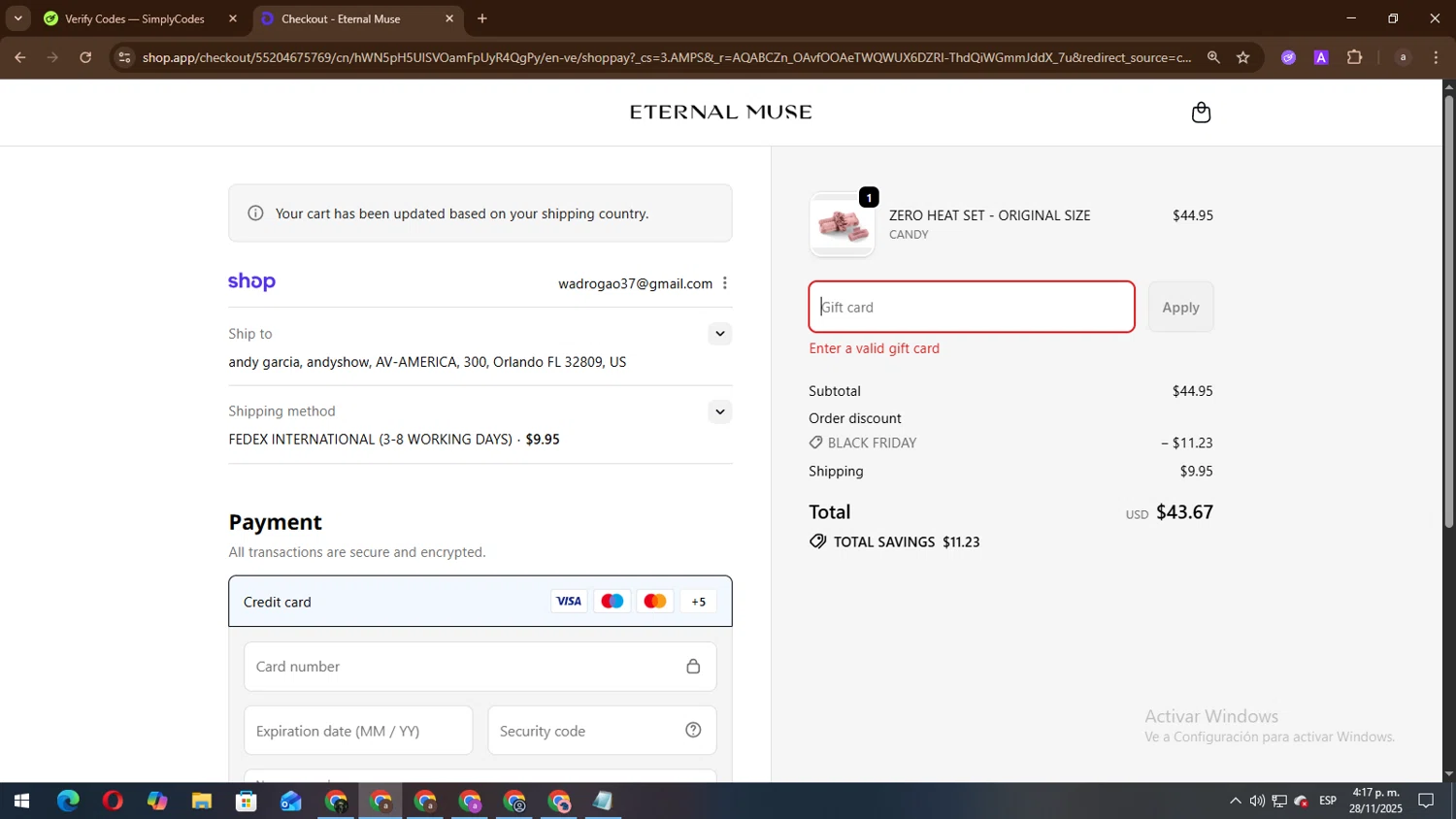This screenshot has height=819, width=1456.
Task: Launch Opera from the taskbar
Action: pyautogui.click(x=113, y=802)
